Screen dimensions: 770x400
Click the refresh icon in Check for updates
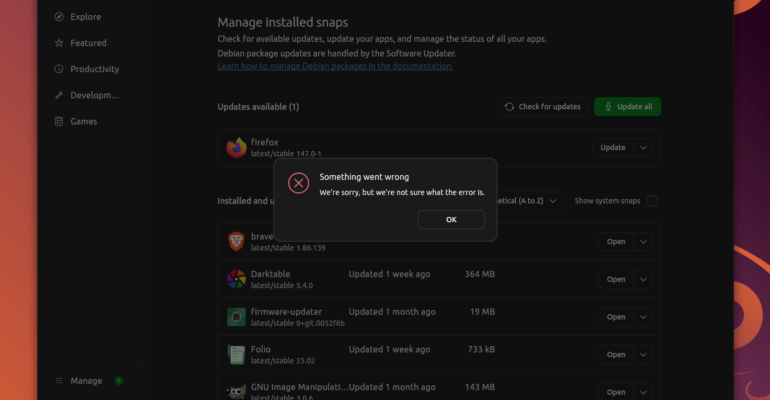coord(509,107)
